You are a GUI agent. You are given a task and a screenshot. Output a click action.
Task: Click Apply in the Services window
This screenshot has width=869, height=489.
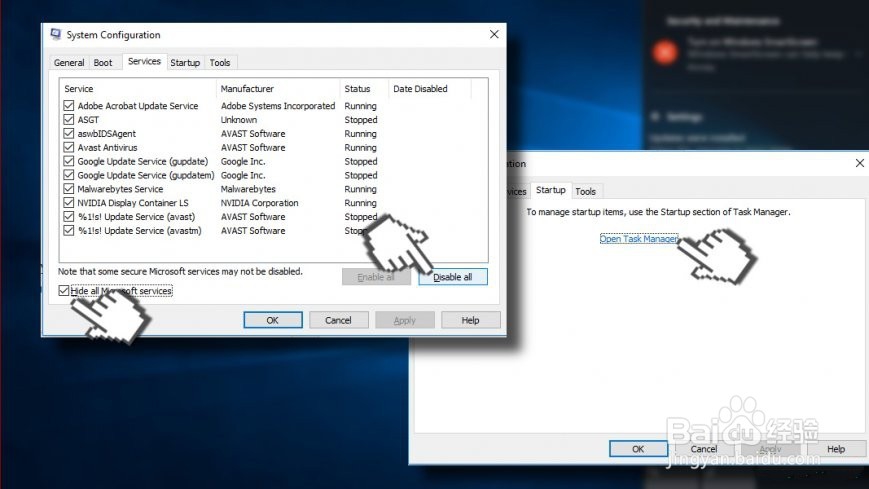[405, 320]
